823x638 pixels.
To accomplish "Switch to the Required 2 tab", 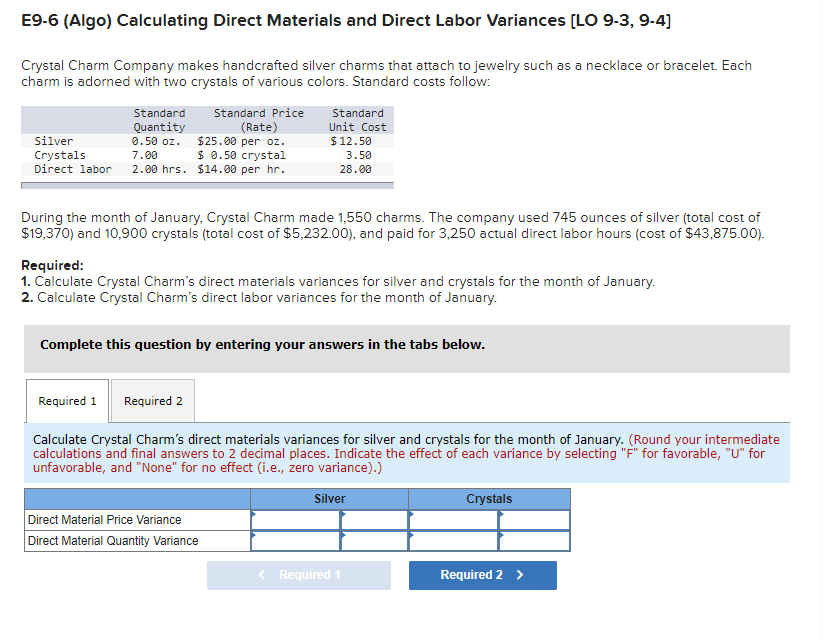I will coord(152,401).
